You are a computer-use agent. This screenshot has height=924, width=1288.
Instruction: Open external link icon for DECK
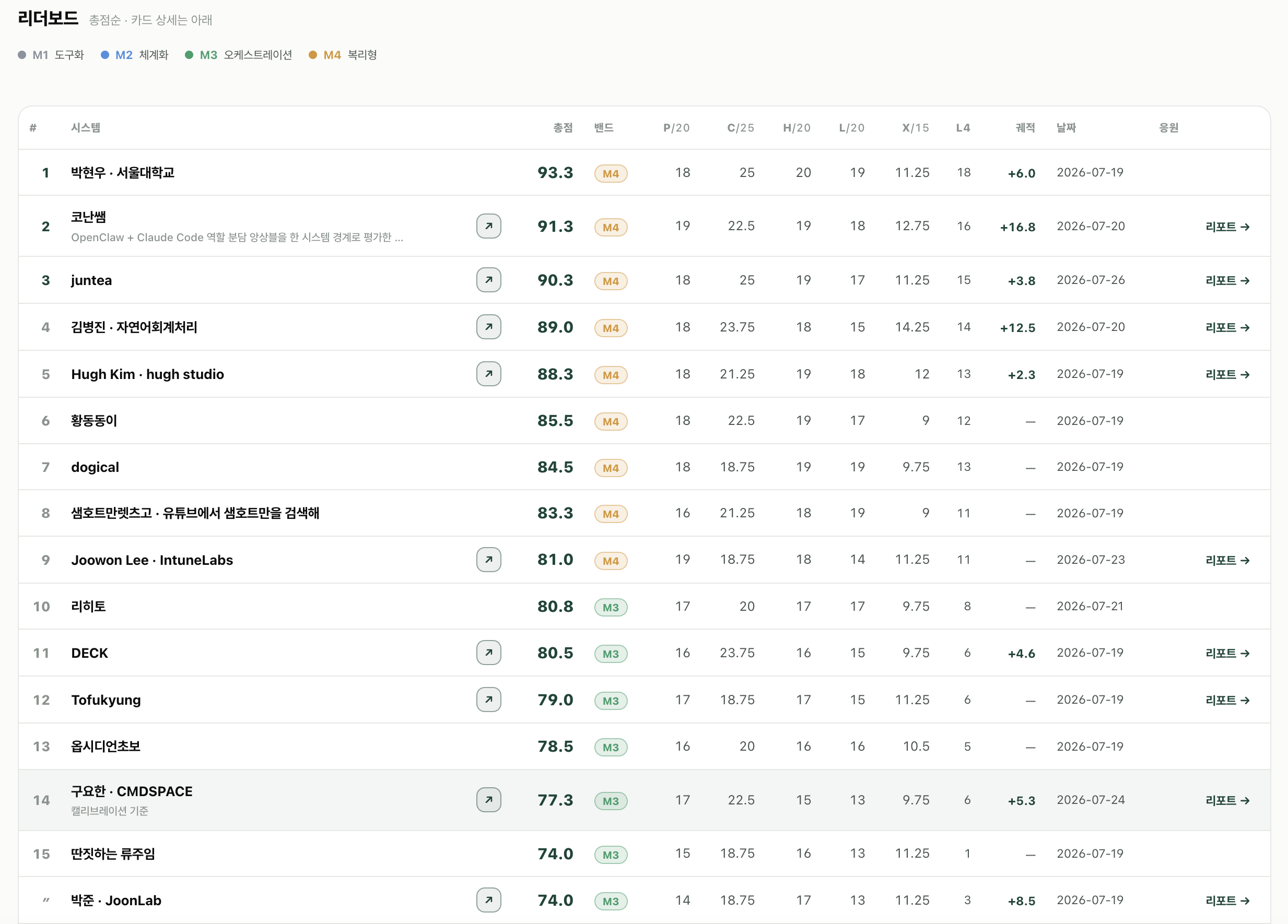tap(488, 653)
